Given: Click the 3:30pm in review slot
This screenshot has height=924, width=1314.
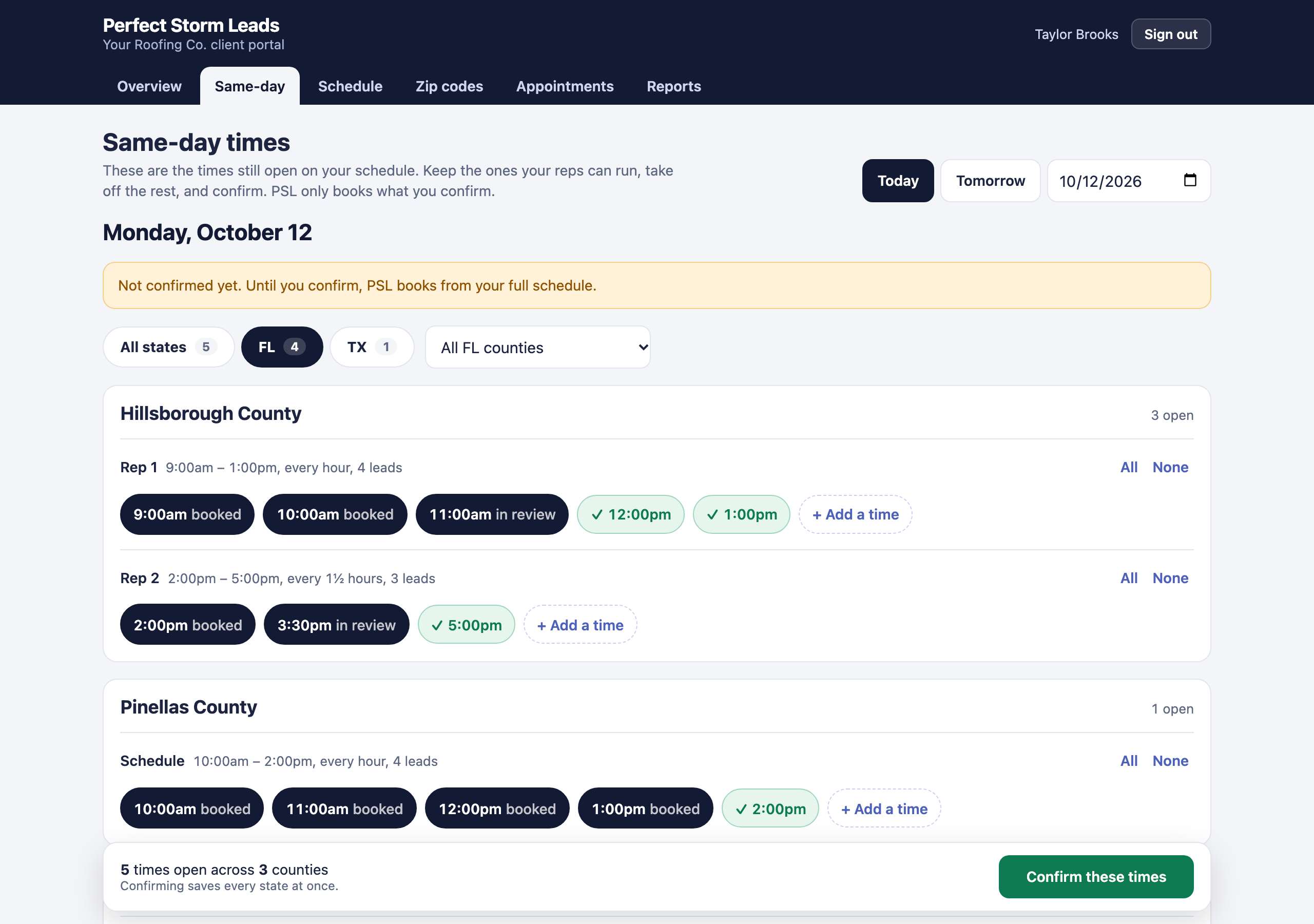Looking at the screenshot, I should (x=336, y=625).
